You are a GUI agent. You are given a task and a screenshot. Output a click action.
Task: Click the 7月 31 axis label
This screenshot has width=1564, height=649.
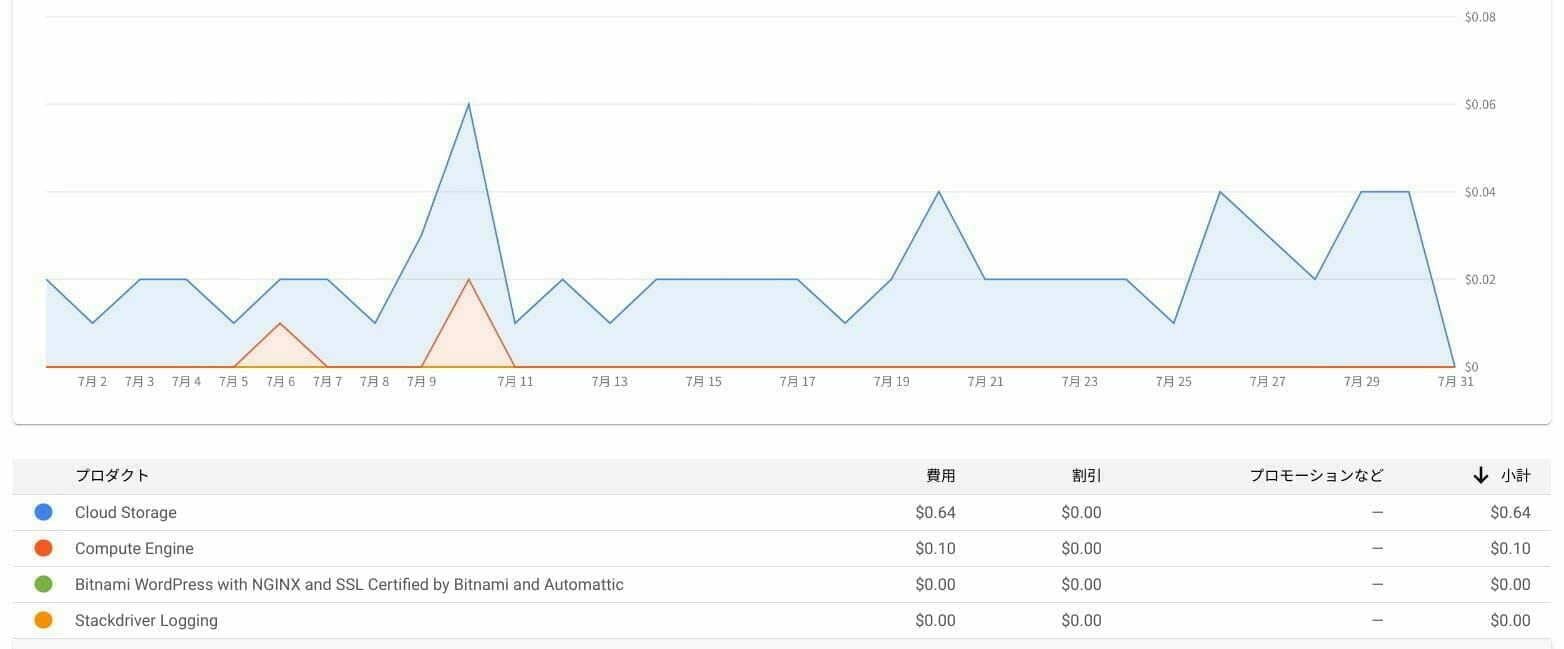click(1455, 381)
